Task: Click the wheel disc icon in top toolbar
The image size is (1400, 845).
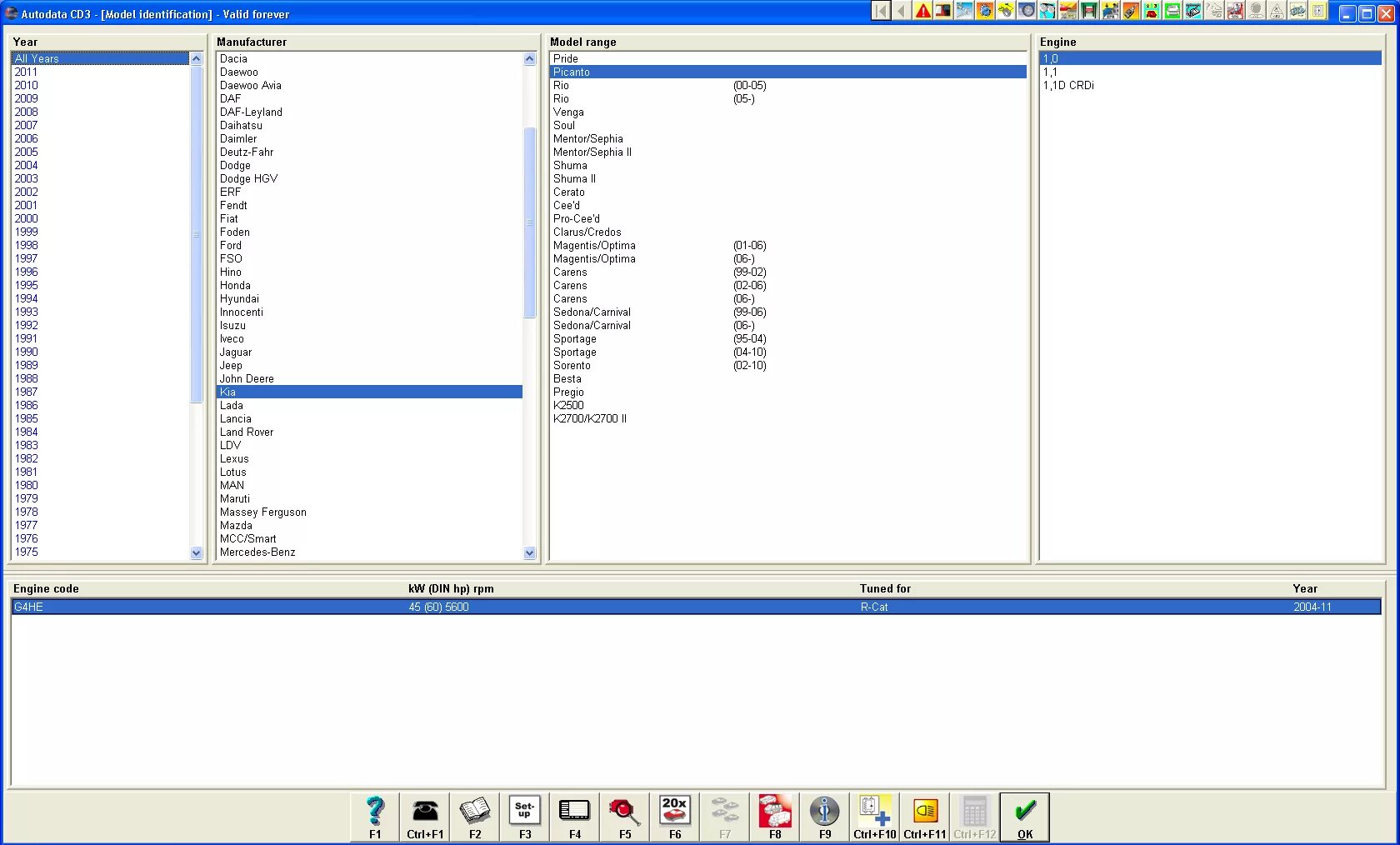Action: (x=1027, y=11)
